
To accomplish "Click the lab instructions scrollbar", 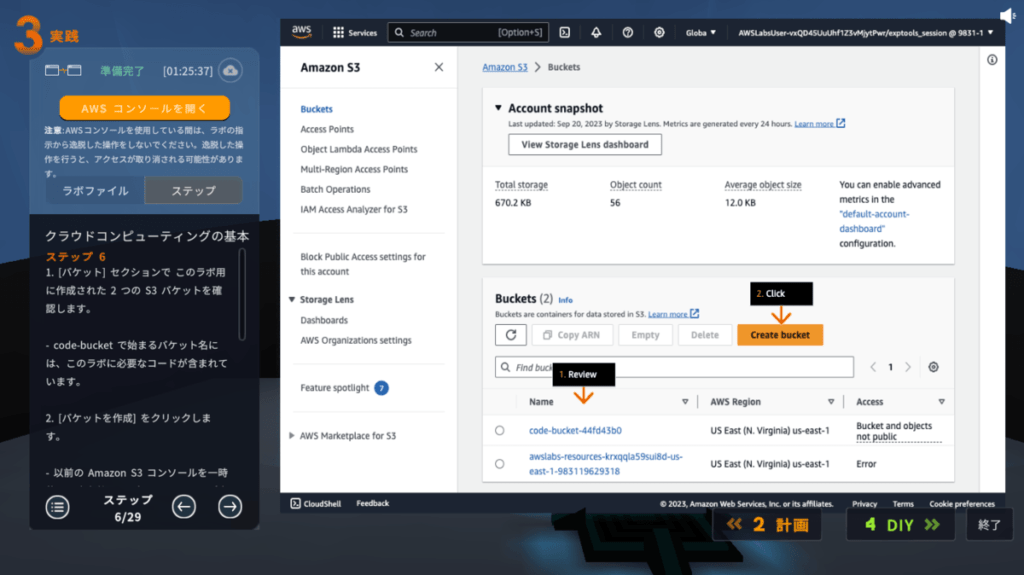I will click(x=242, y=294).
